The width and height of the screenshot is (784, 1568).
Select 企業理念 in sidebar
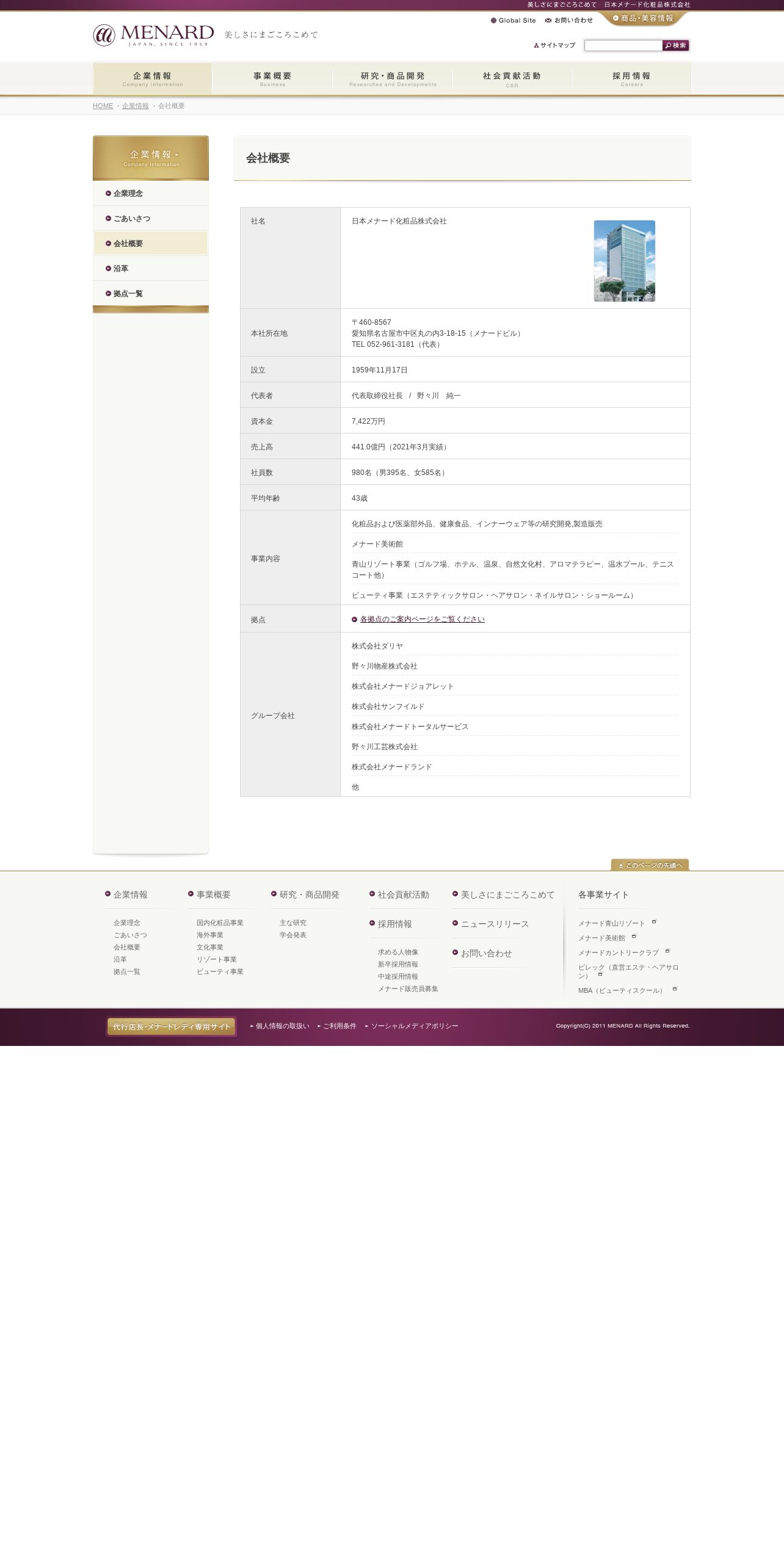[151, 193]
